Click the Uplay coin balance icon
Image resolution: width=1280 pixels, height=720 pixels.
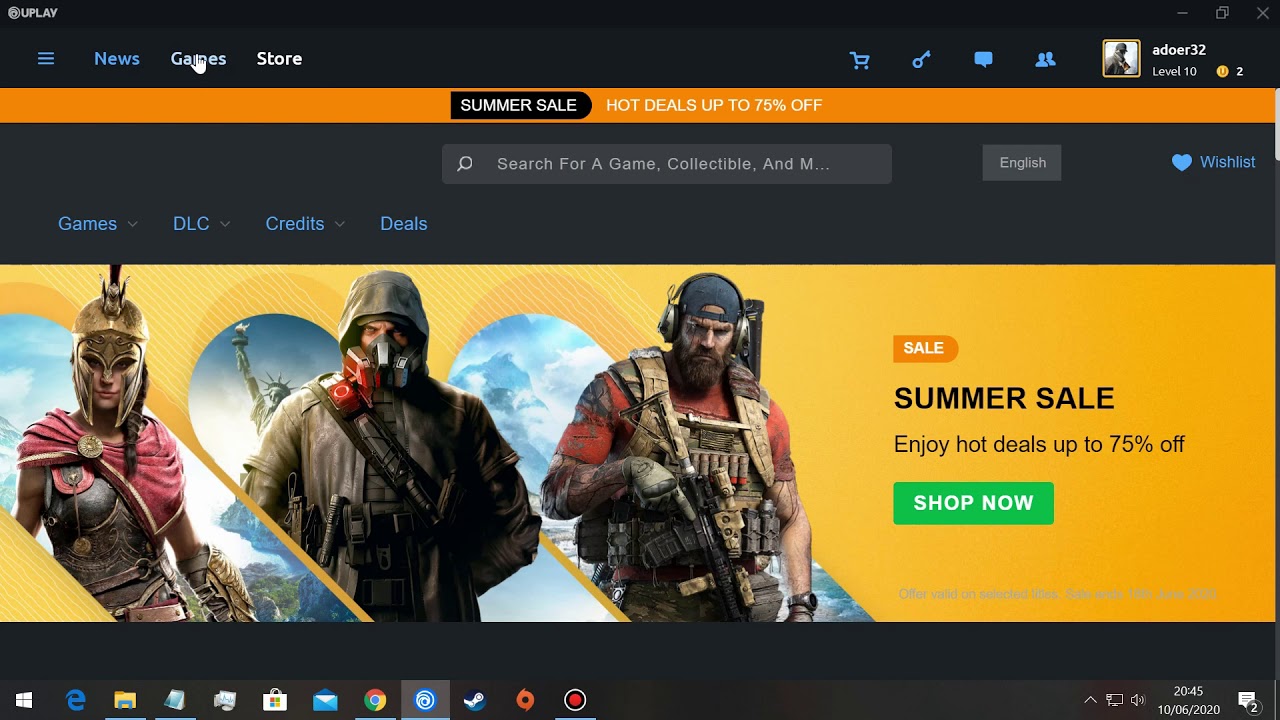pyautogui.click(x=1222, y=72)
